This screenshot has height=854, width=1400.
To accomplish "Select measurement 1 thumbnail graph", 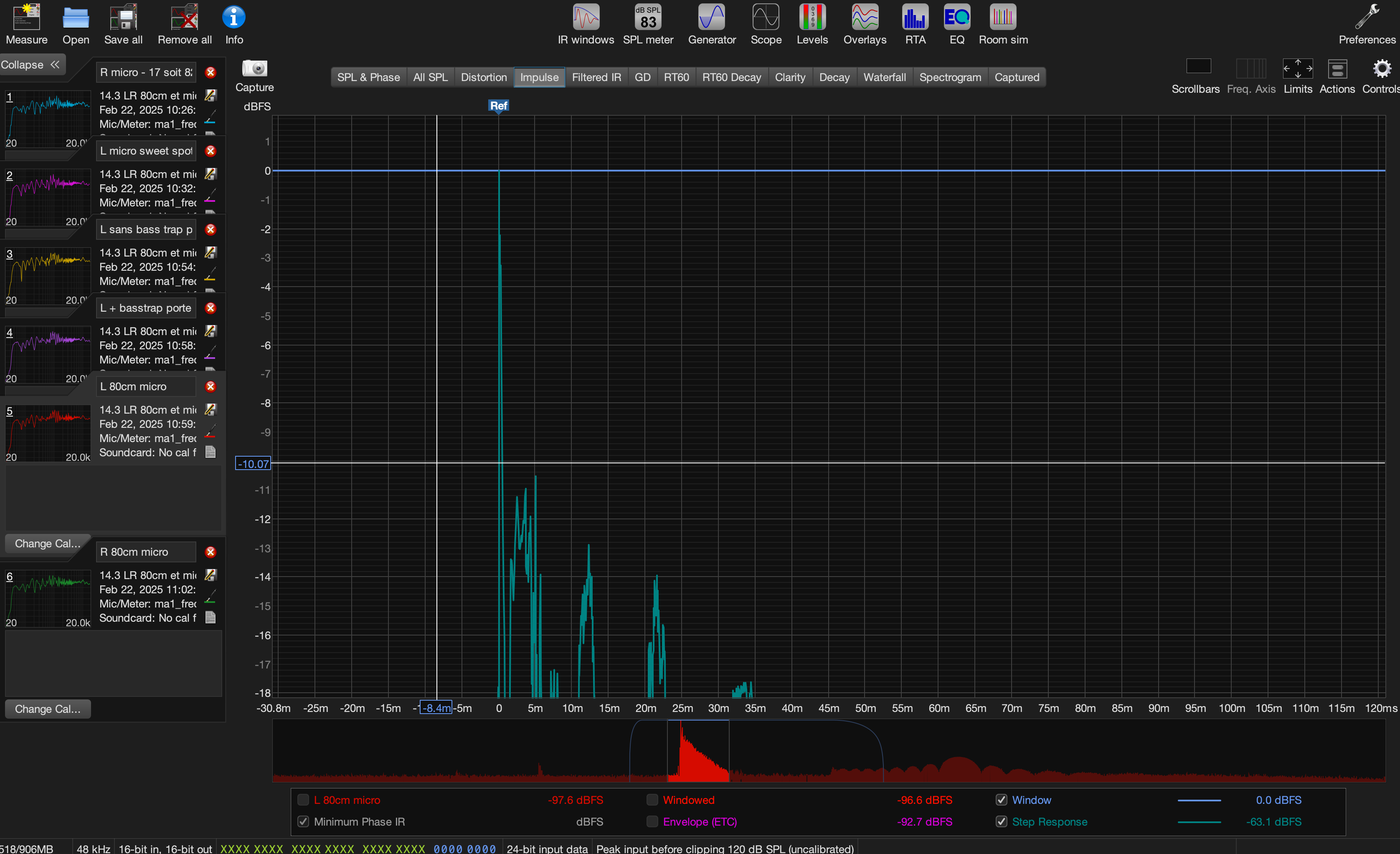I will click(x=48, y=119).
